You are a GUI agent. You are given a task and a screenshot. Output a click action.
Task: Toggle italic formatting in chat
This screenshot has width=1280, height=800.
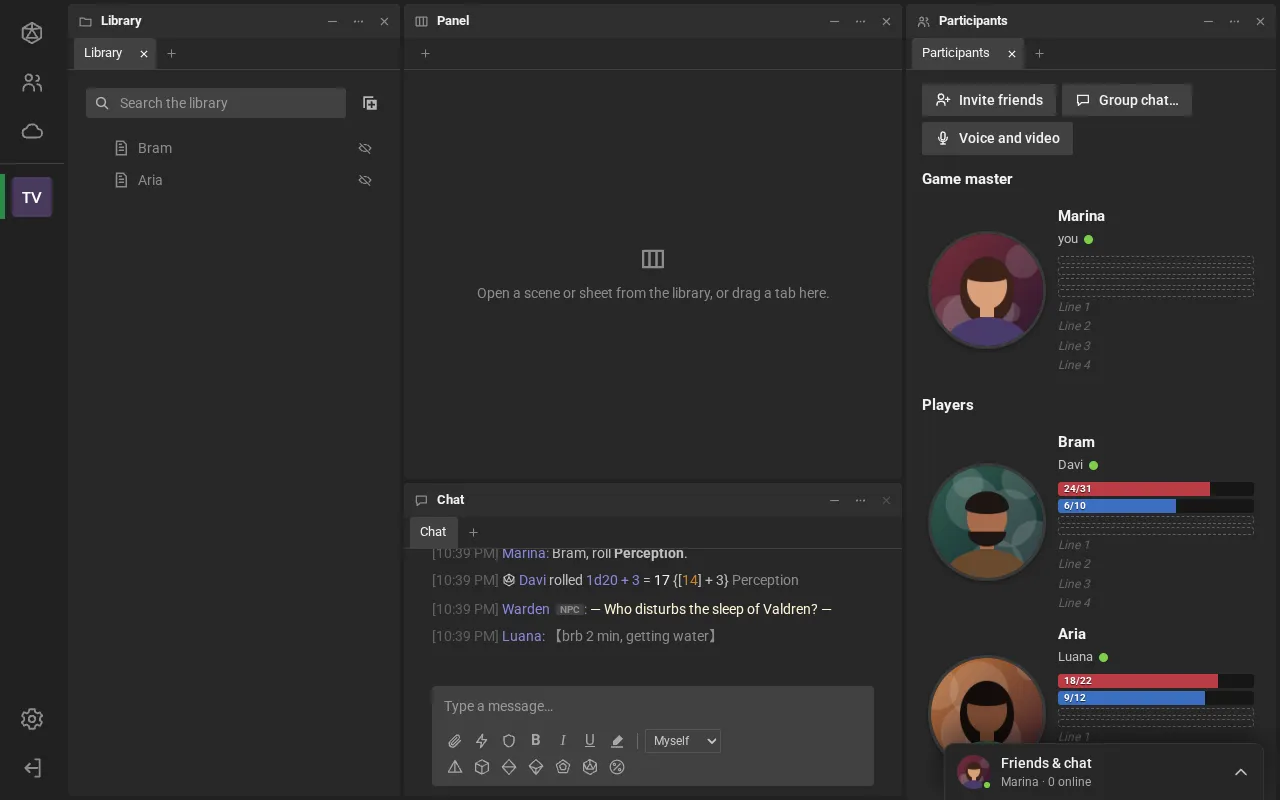563,740
